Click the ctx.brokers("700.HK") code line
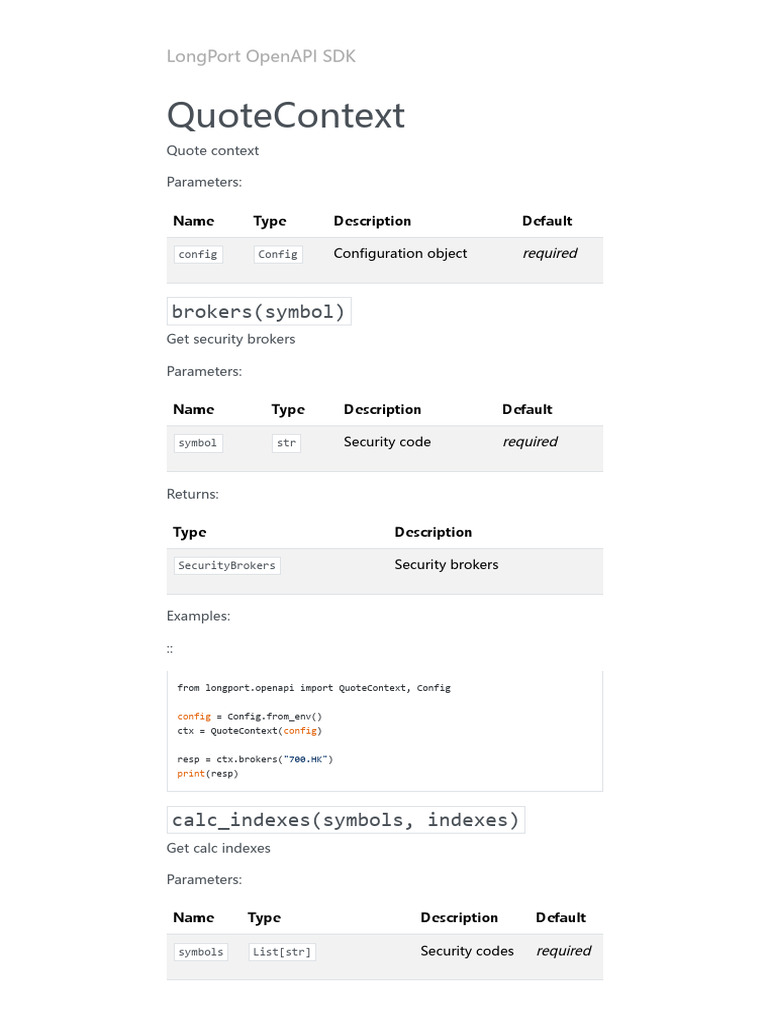The height and width of the screenshot is (1024, 768). (x=255, y=759)
